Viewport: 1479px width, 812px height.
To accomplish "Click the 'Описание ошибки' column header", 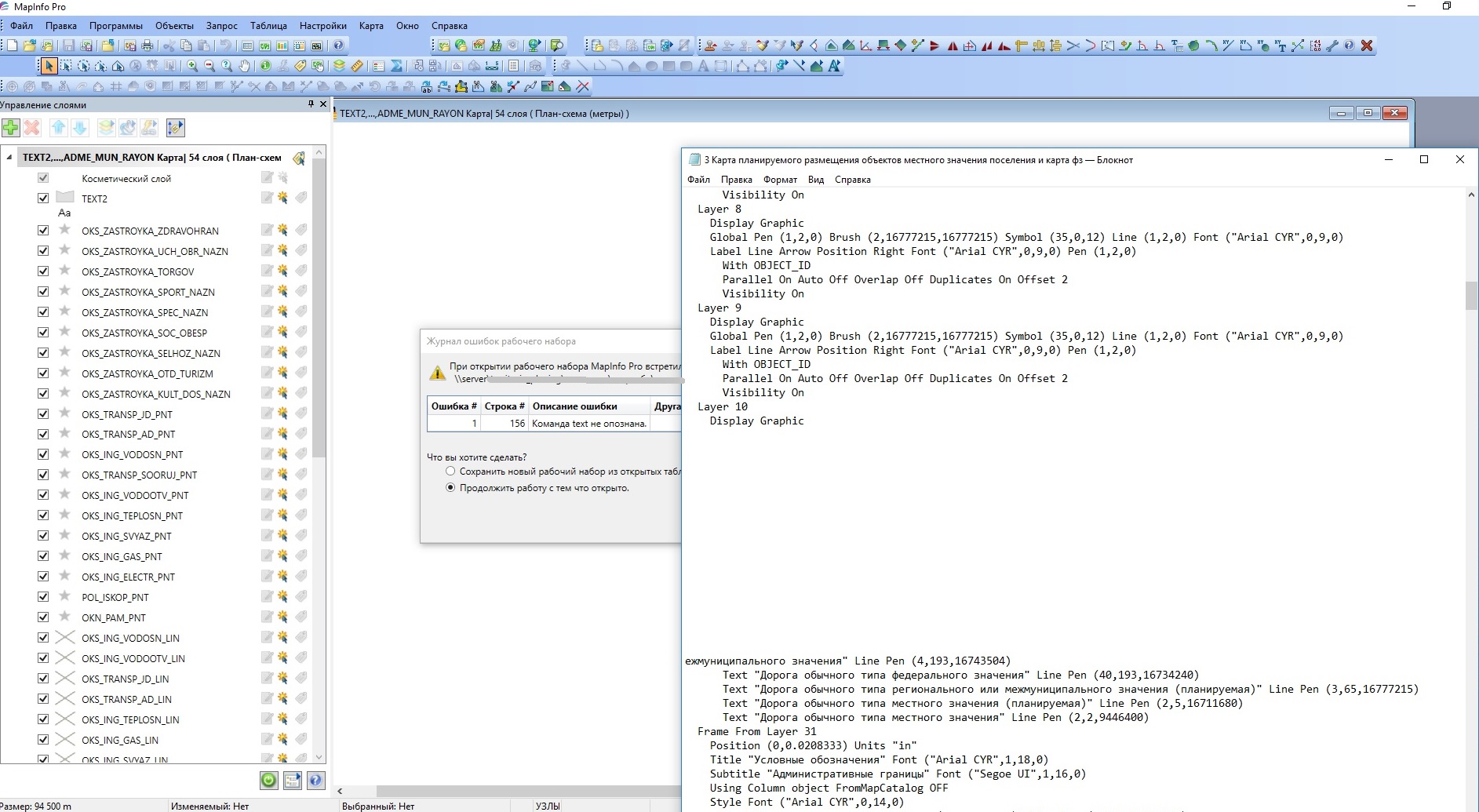I will (x=574, y=406).
